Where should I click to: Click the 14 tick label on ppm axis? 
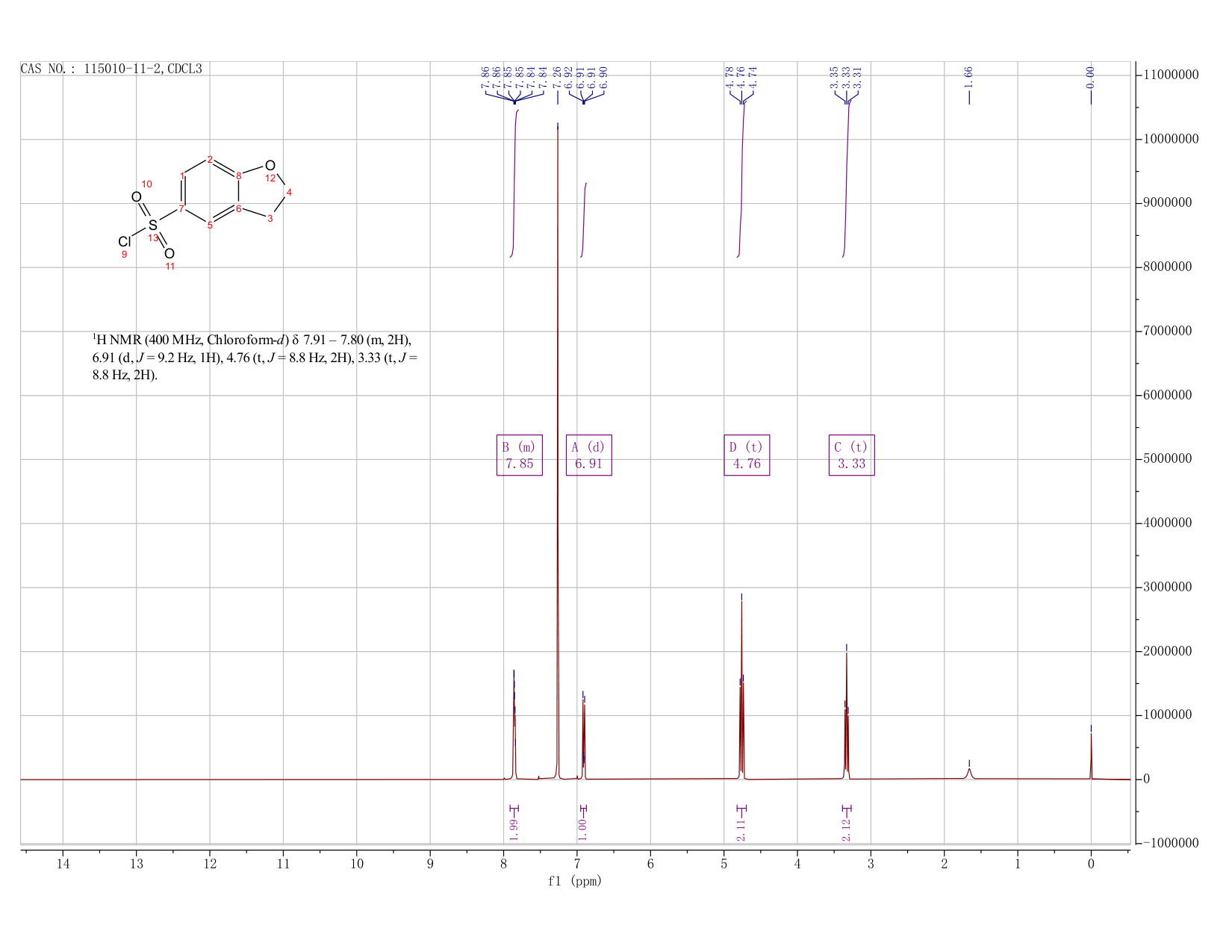[x=63, y=865]
